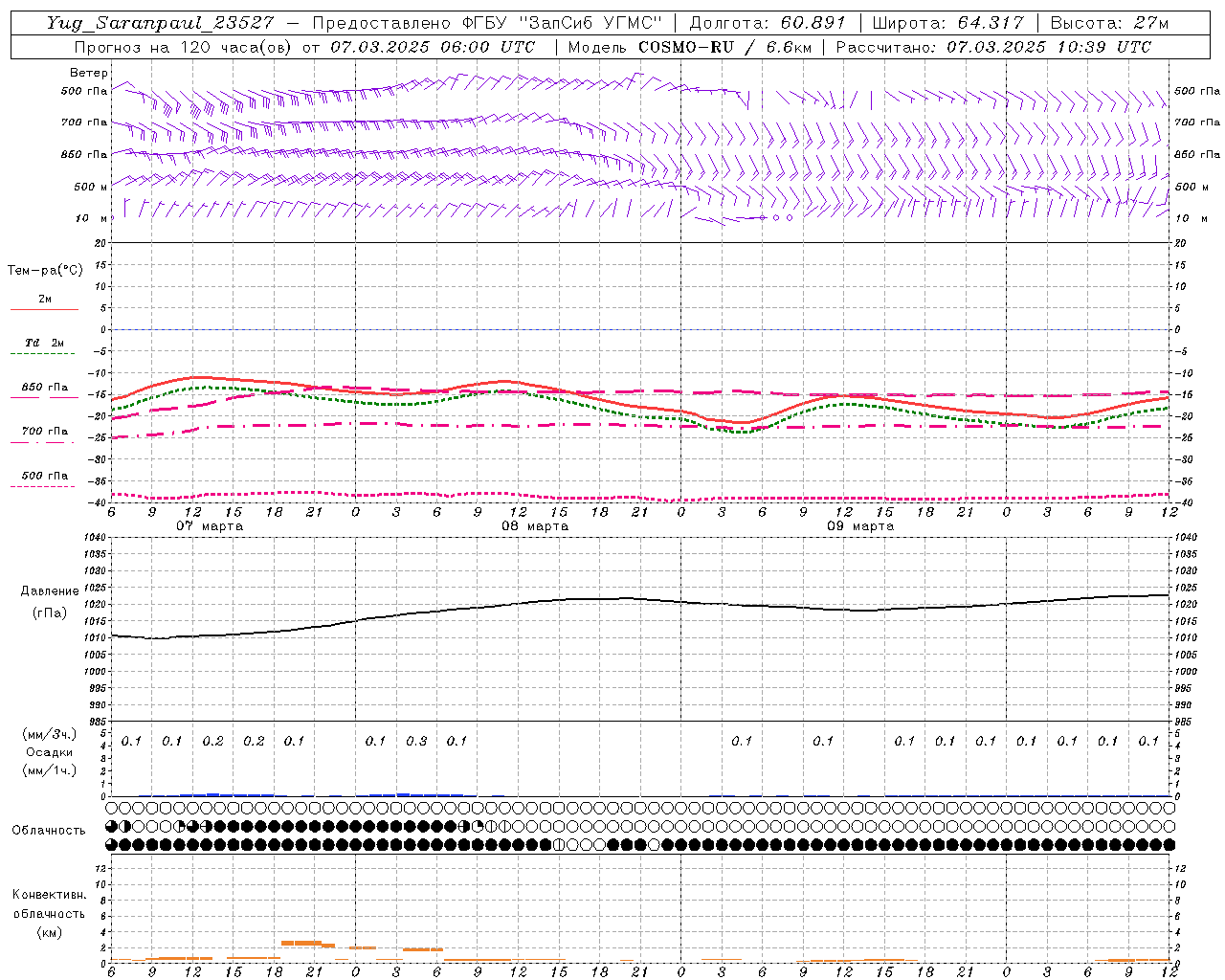
Task: Click the date label 08 марта
Action: tap(535, 526)
